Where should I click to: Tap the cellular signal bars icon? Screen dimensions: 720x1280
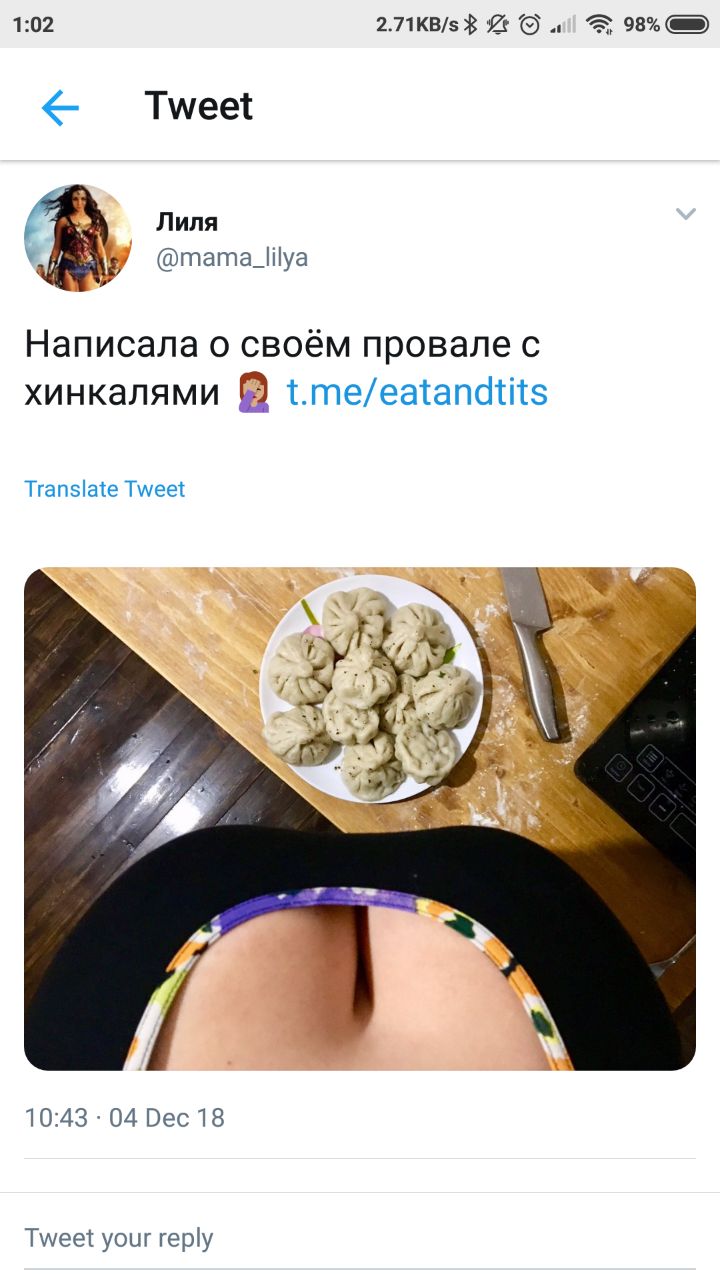click(564, 24)
